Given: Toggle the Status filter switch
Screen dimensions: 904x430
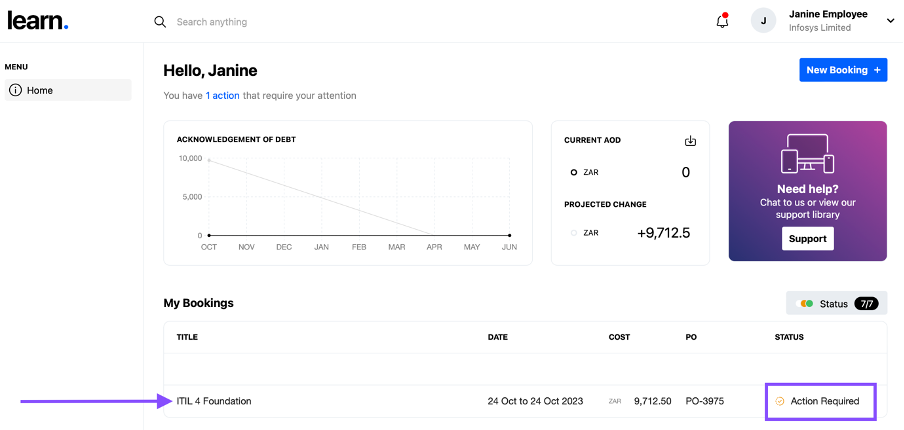Looking at the screenshot, I should [x=805, y=304].
